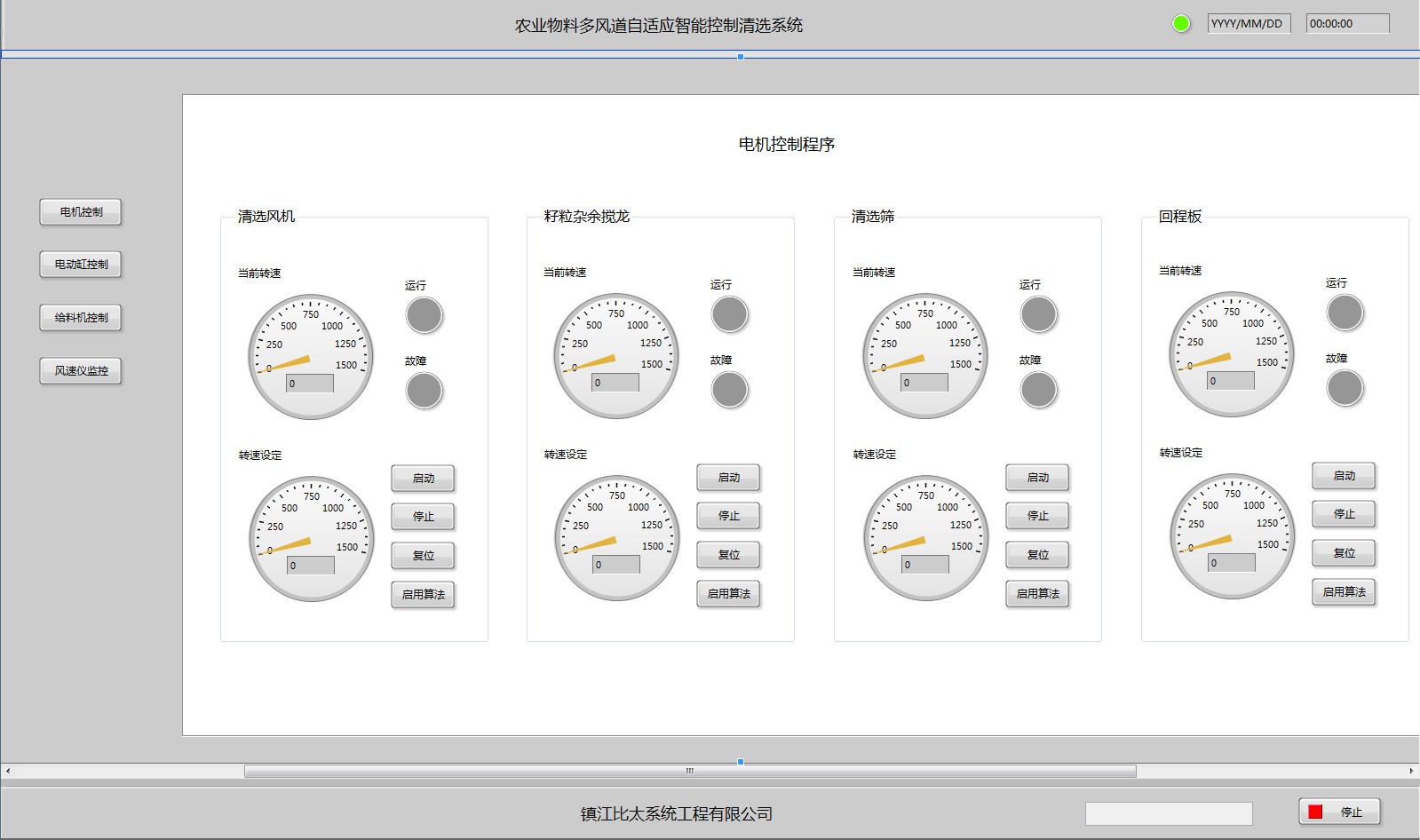Image resolution: width=1420 pixels, height=840 pixels.
Task: Click the 回程板 当前转速 gauge
Action: coord(1232,354)
